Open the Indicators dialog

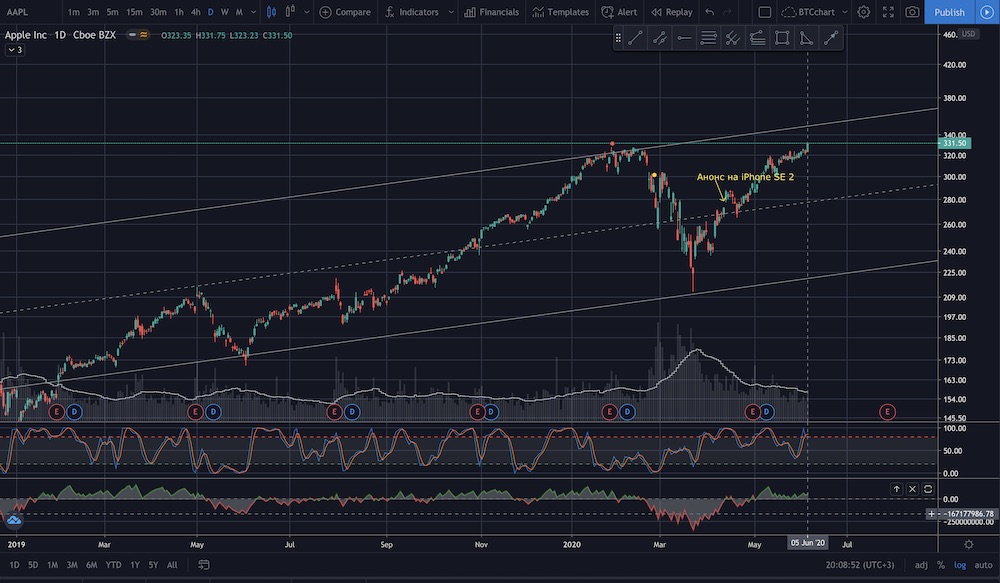[413, 11]
